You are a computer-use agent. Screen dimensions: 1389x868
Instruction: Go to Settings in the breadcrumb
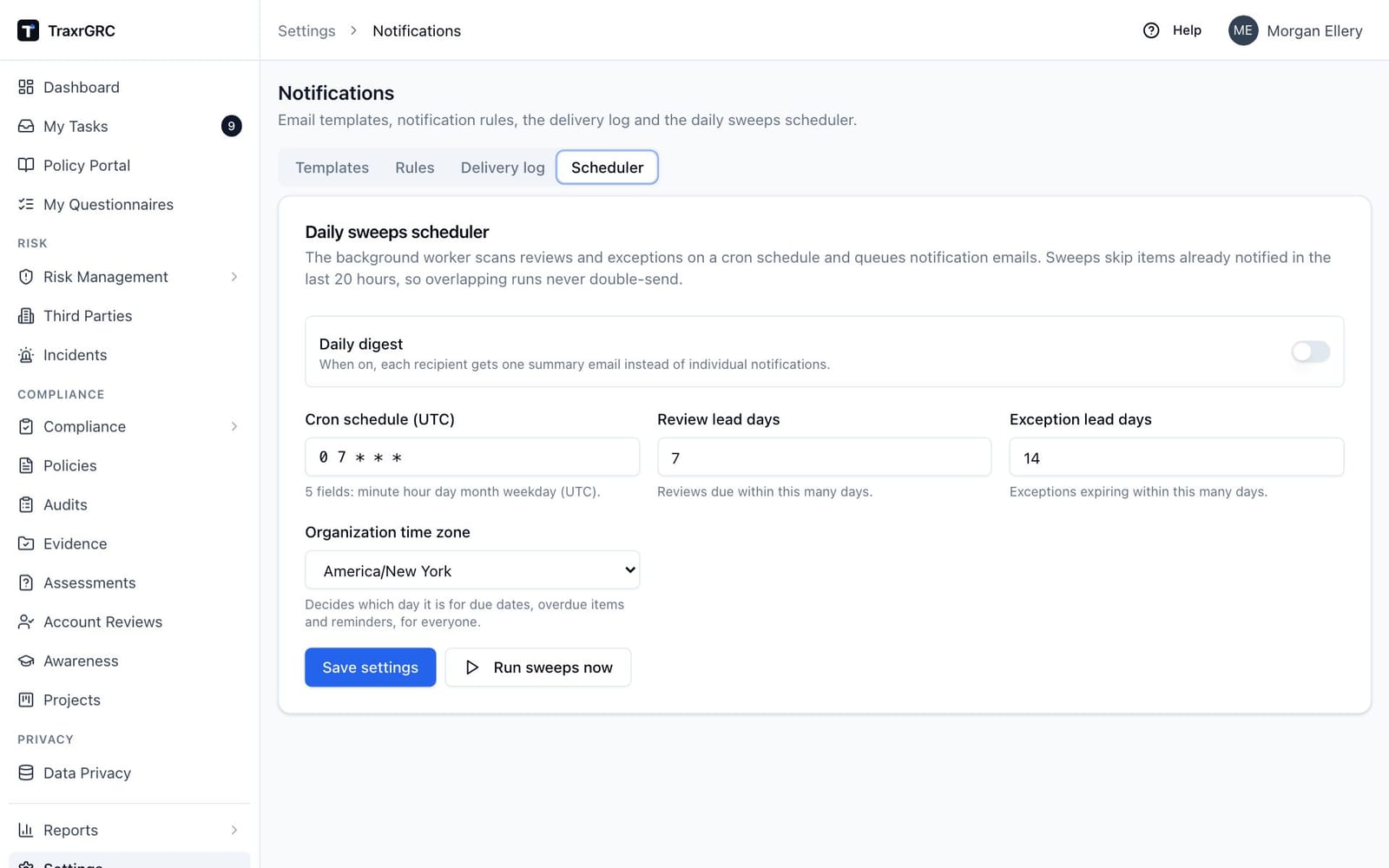(x=306, y=30)
